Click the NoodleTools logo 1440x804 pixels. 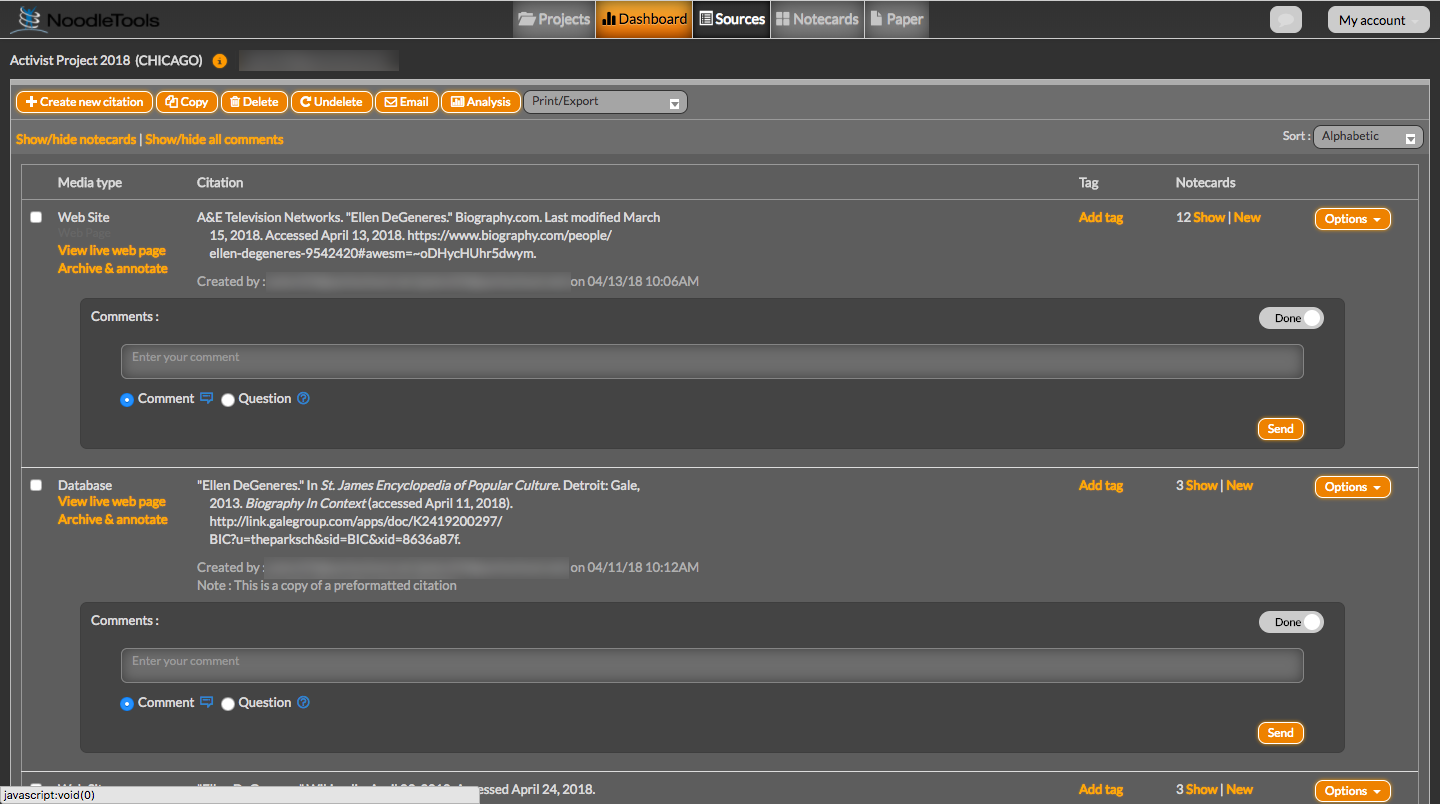(85, 19)
